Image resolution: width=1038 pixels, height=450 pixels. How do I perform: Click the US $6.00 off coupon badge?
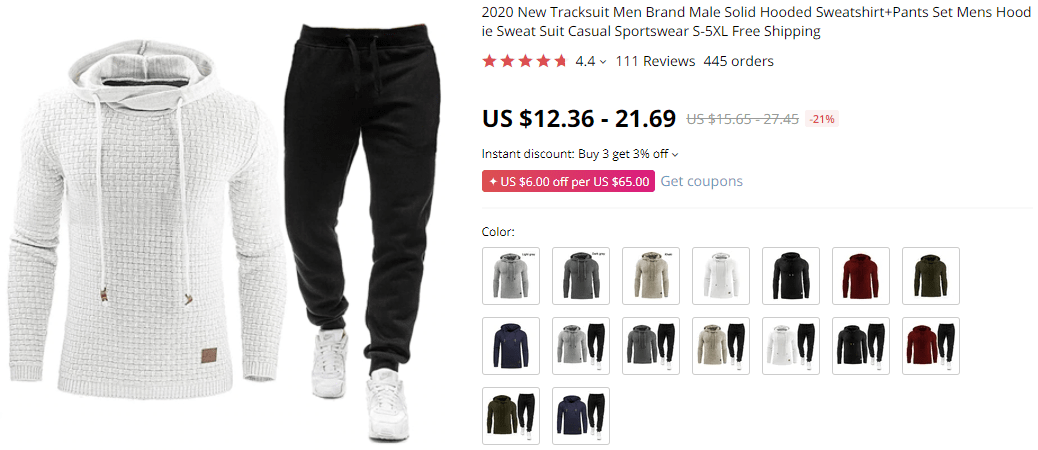569,181
